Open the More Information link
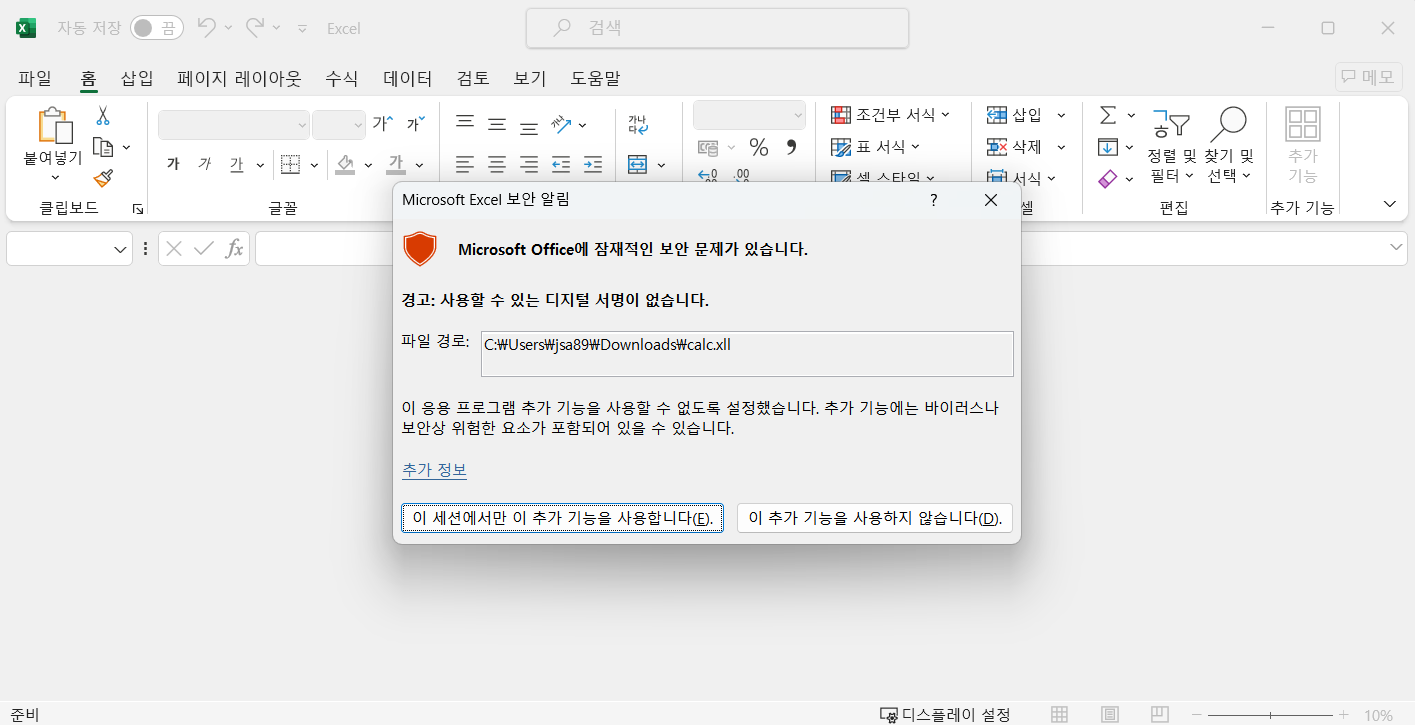This screenshot has height=725, width=1415. click(x=434, y=470)
